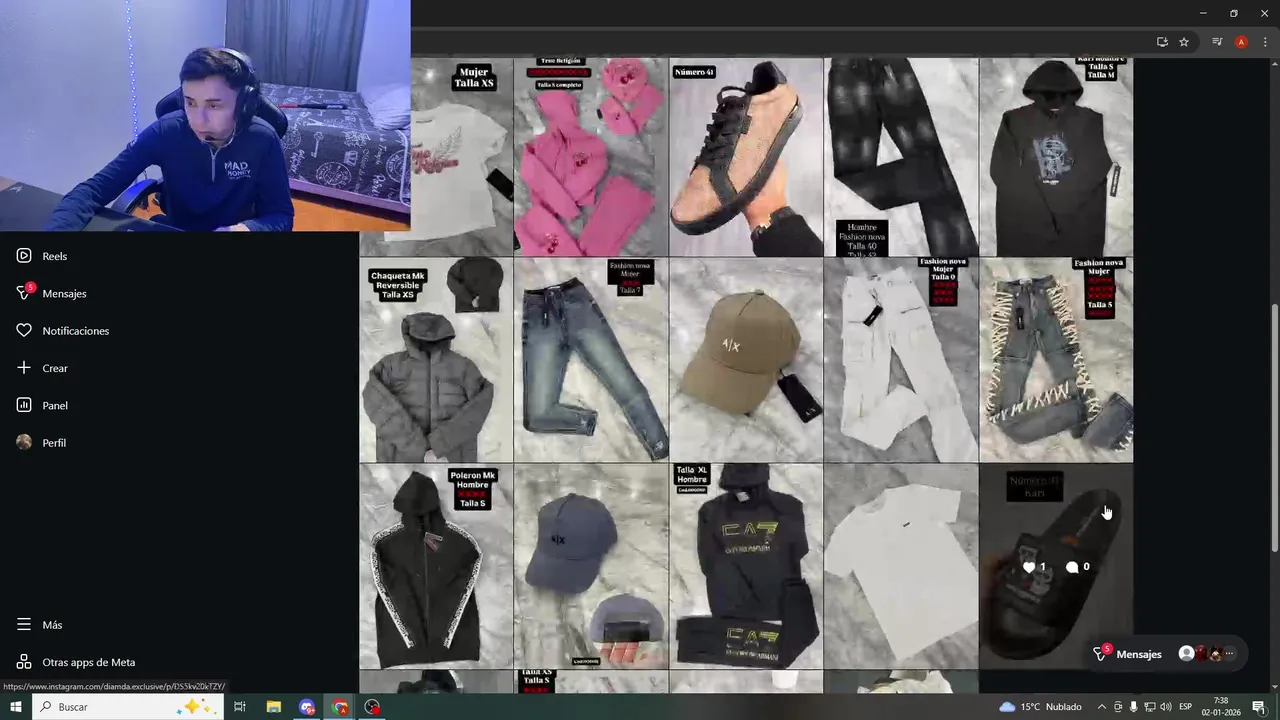Screen dimensions: 1280x720
Task: Switch to Chrome on the taskbar
Action: pos(340,707)
